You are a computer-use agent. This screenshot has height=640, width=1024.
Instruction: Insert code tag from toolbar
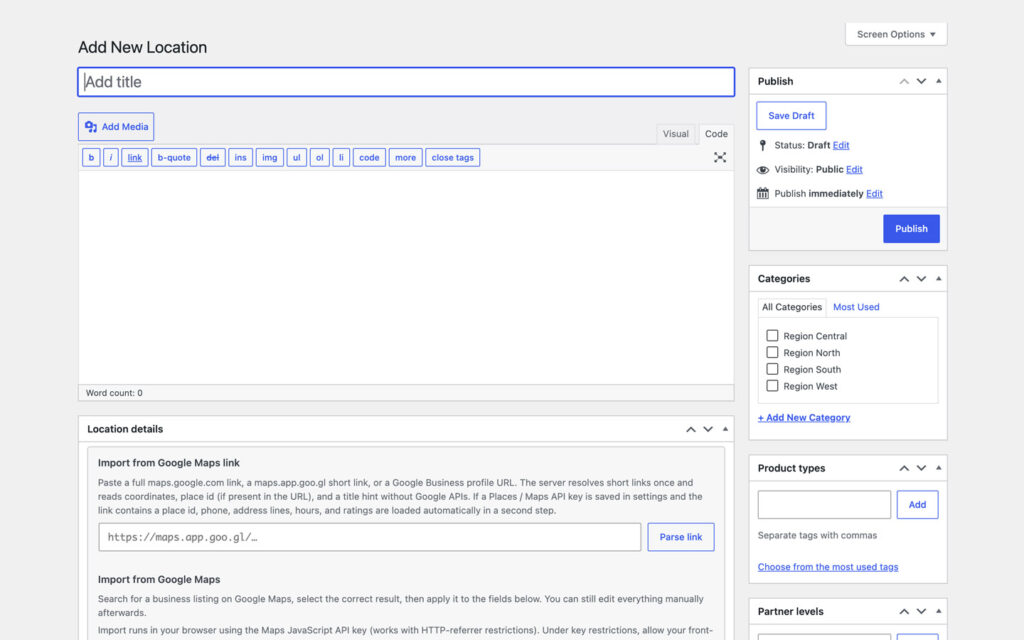369,157
